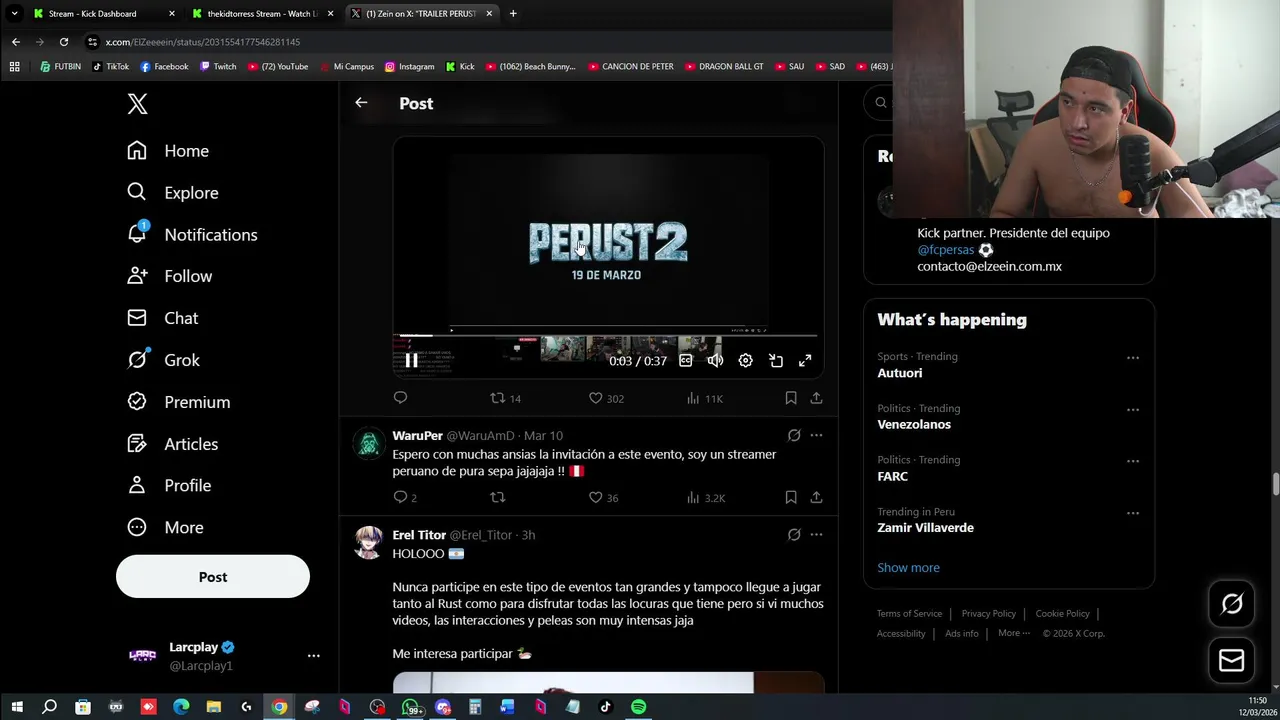Screen dimensions: 1280x720
Task: Open more options on WaruPer's reply
Action: (816, 436)
